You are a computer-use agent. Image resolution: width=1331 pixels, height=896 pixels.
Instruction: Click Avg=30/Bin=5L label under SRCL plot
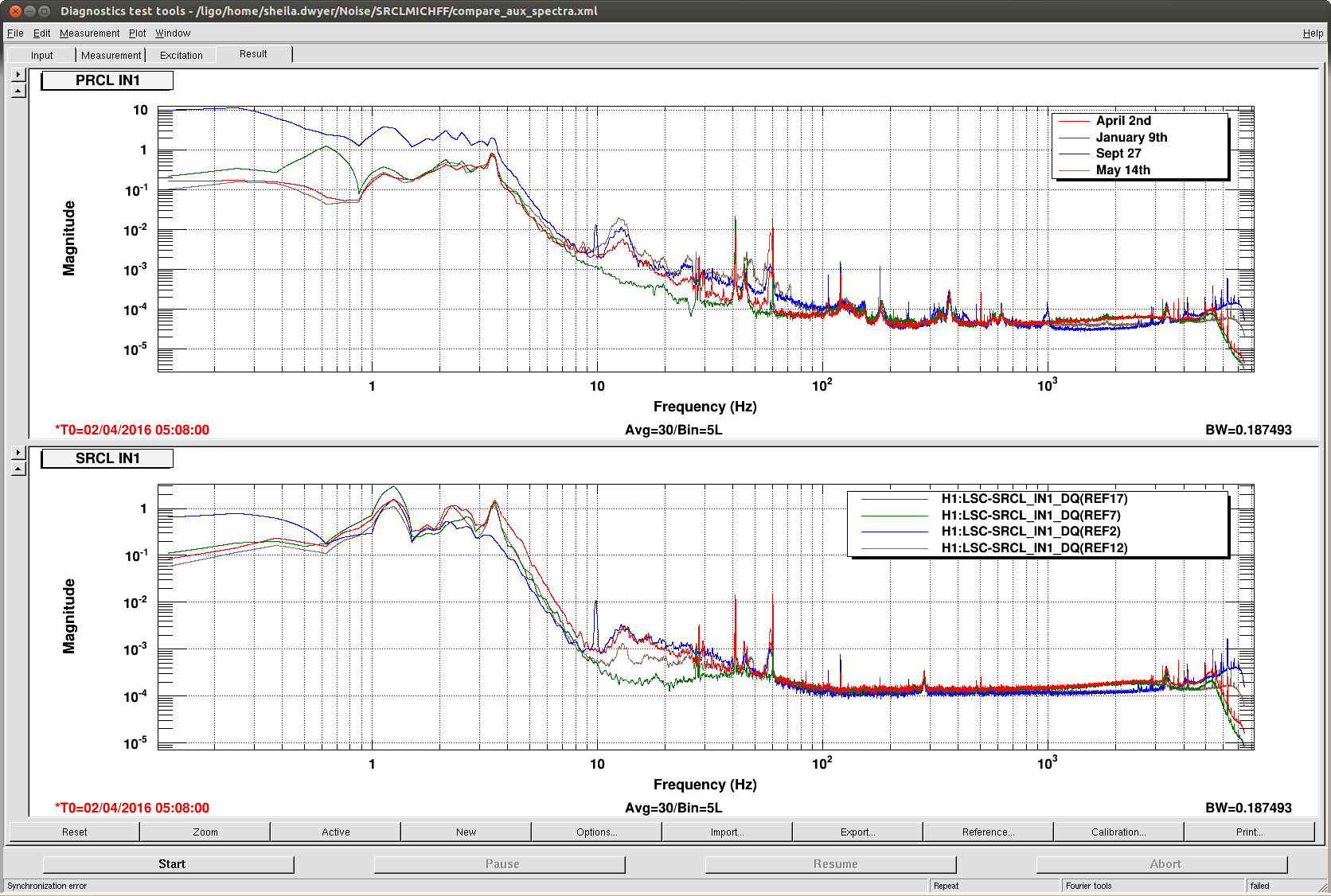tap(673, 808)
